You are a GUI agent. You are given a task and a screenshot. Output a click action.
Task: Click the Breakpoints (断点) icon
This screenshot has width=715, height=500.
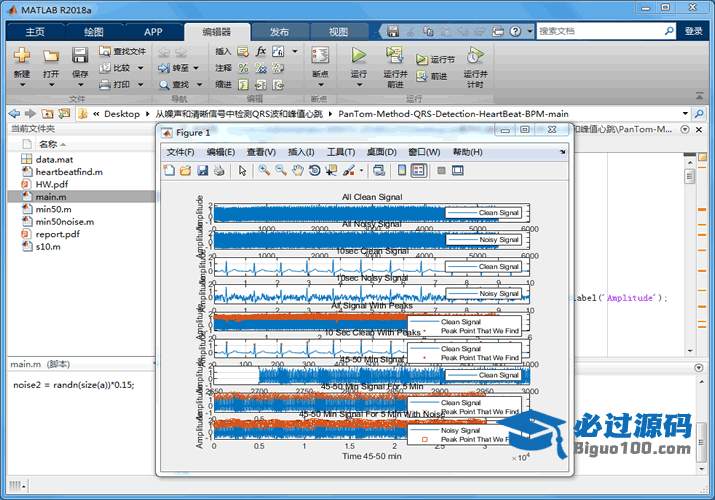(320, 56)
